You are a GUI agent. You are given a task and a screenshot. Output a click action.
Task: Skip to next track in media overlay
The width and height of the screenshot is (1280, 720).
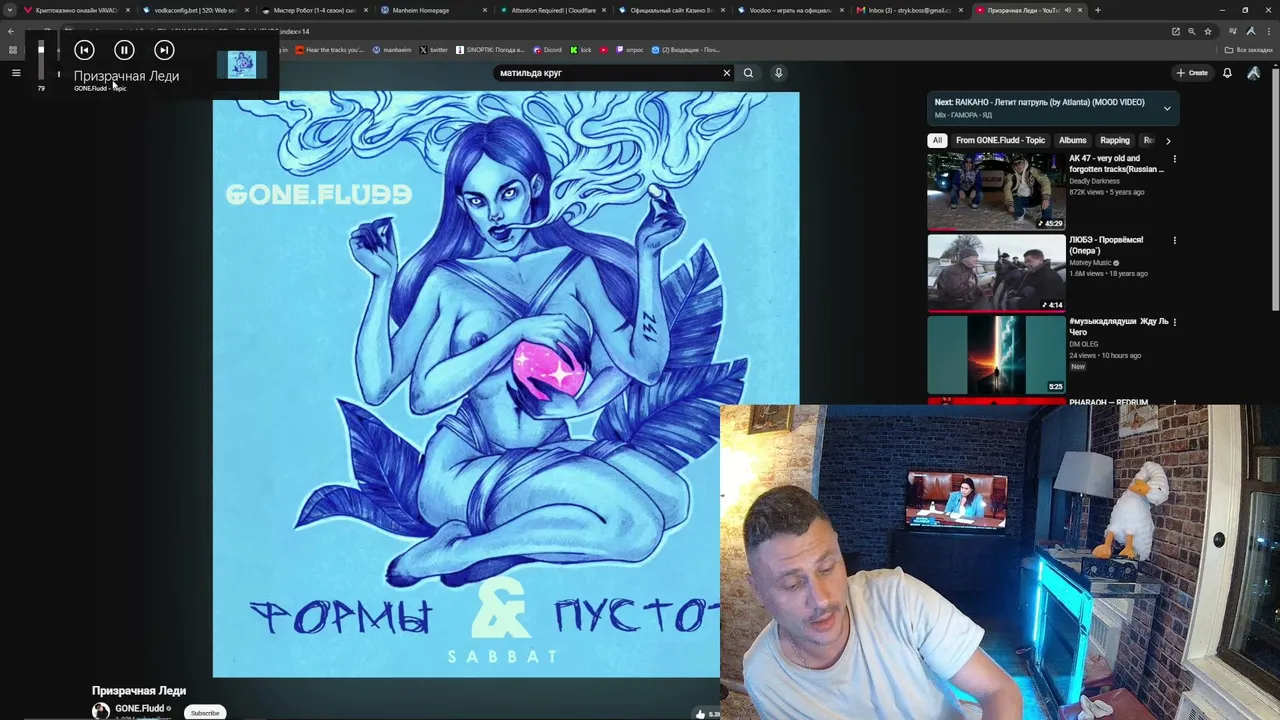click(164, 50)
